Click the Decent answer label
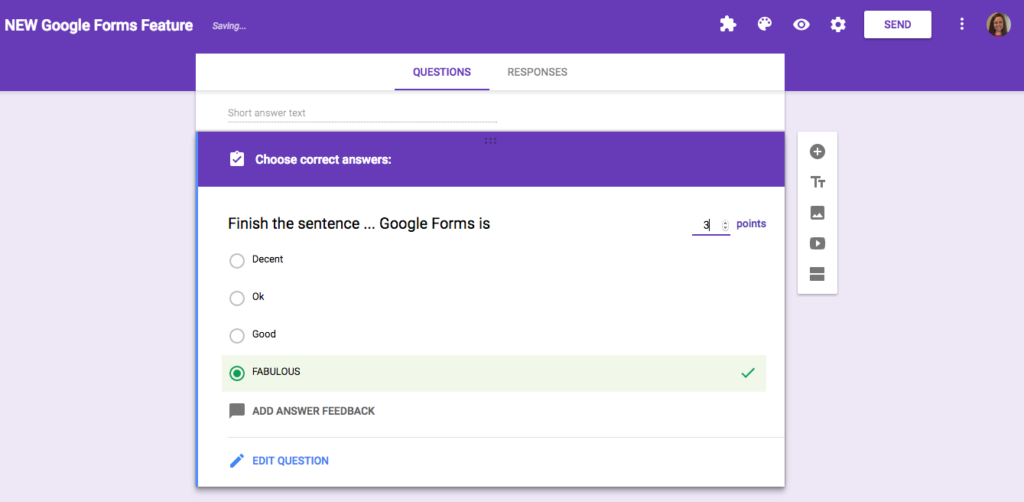The width and height of the screenshot is (1024, 502). (x=268, y=259)
